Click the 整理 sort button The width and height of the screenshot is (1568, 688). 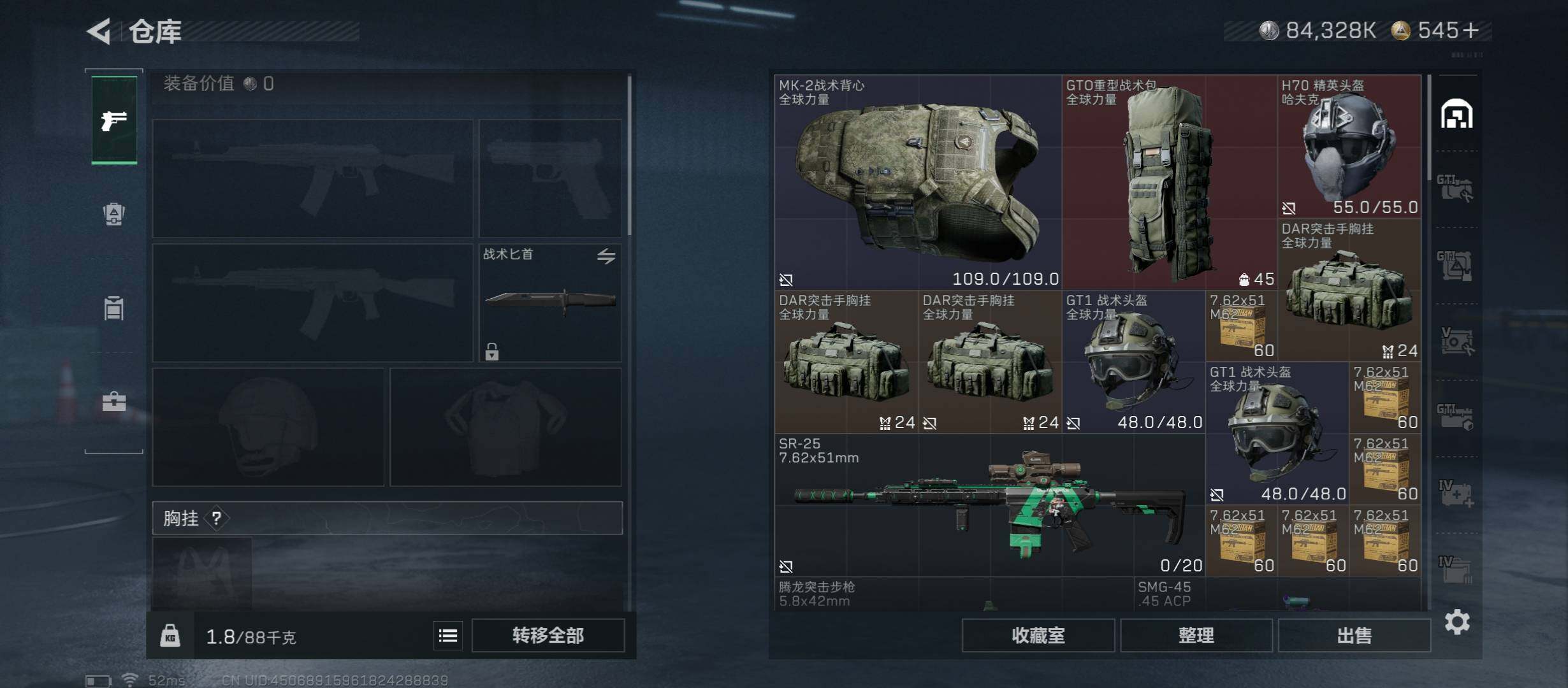(1196, 635)
